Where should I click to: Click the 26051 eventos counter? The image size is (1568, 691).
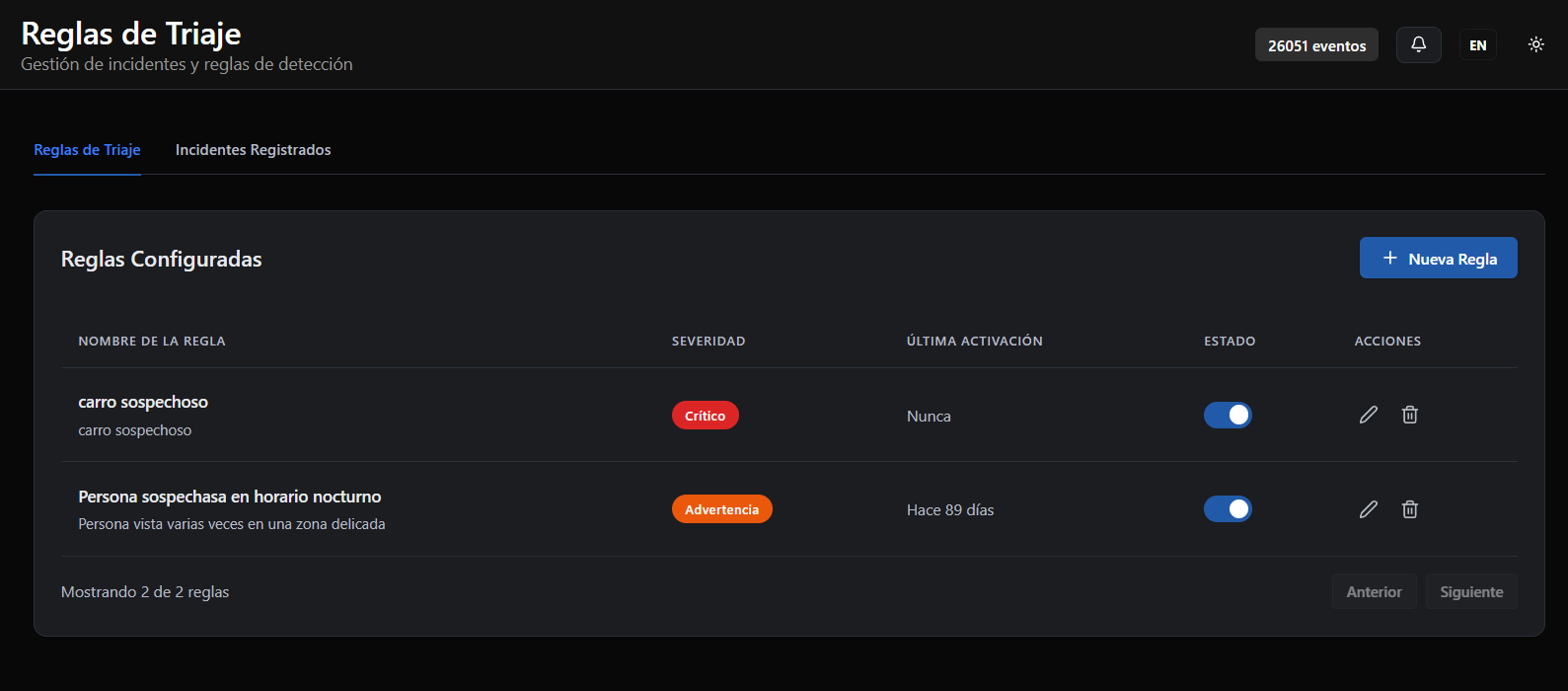click(x=1316, y=45)
